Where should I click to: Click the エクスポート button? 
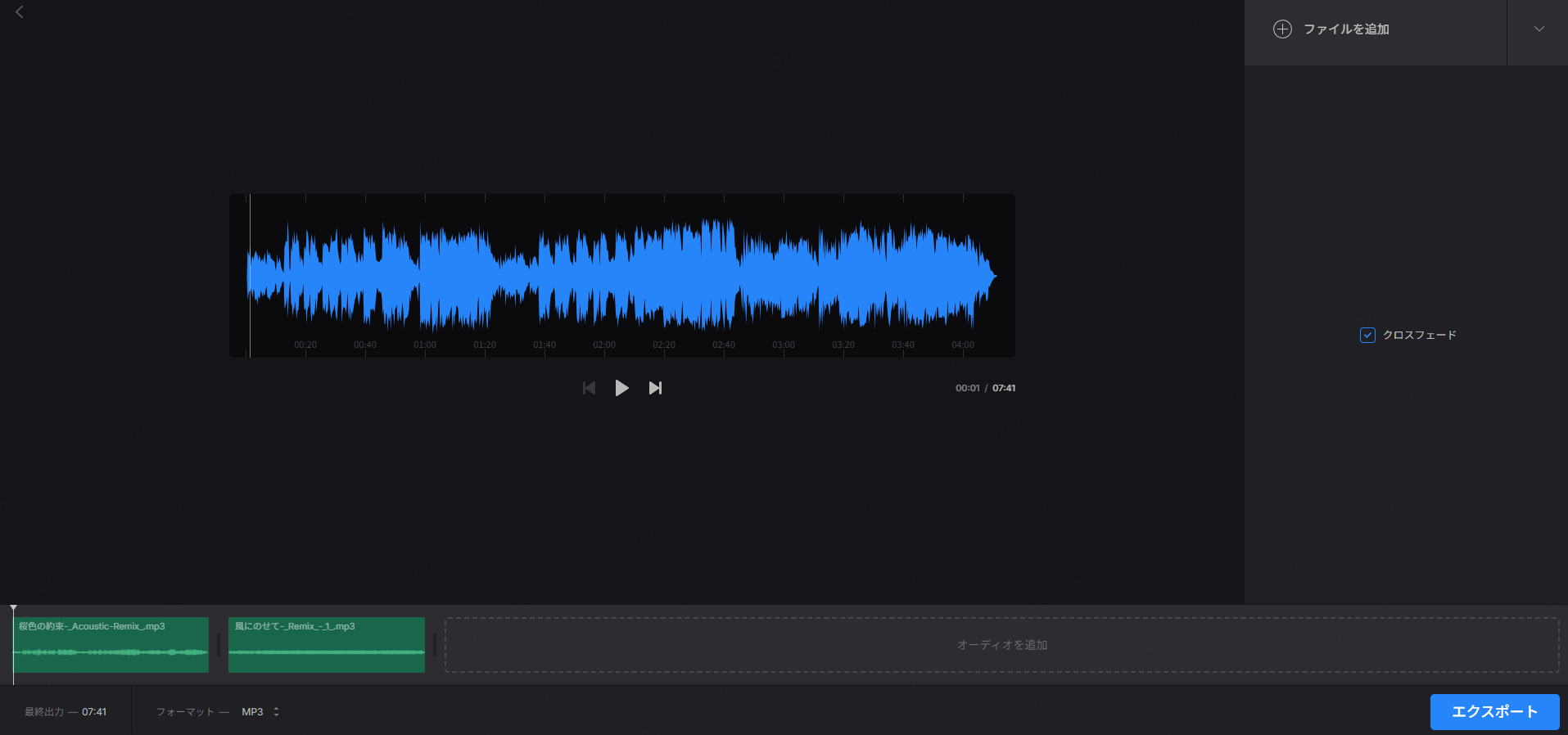tap(1494, 712)
